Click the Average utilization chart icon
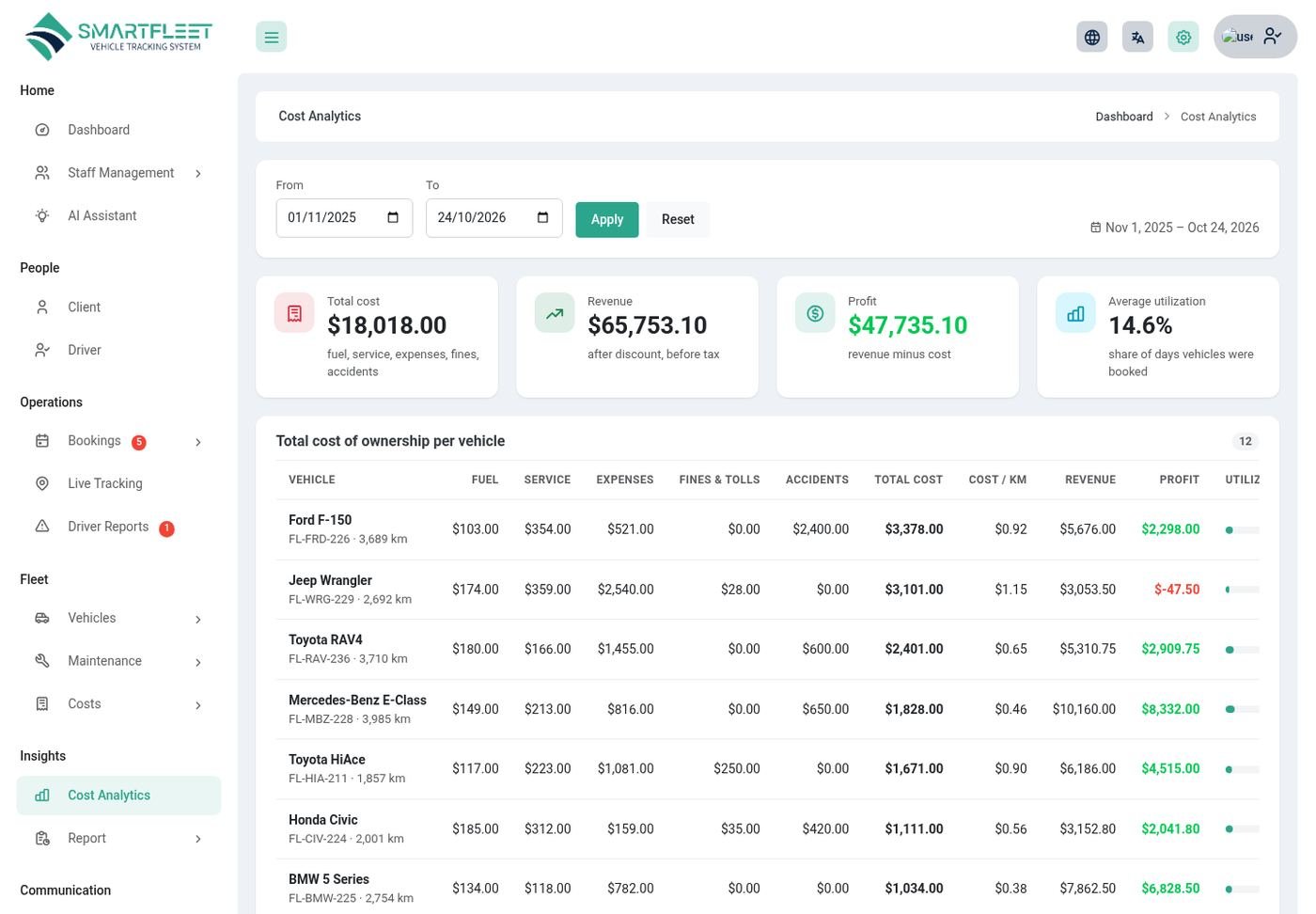 click(1075, 313)
